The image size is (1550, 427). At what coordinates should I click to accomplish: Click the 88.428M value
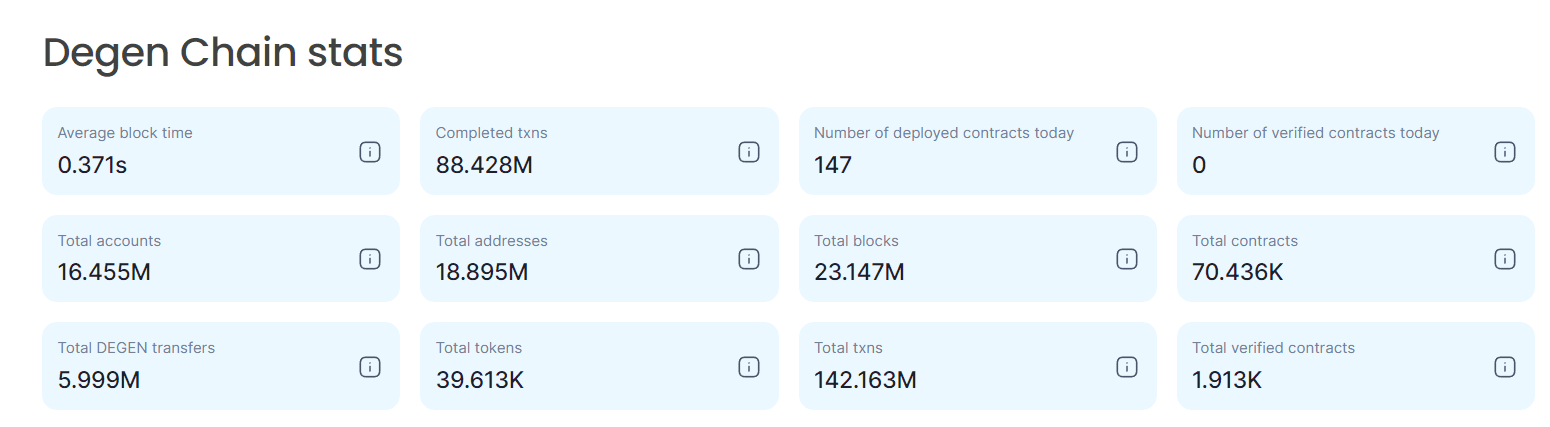484,165
